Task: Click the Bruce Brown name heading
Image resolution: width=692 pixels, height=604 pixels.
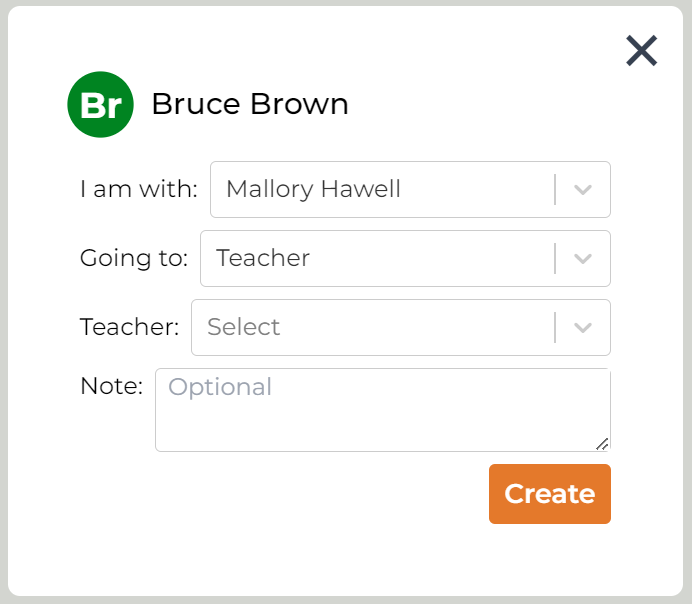Action: (250, 104)
